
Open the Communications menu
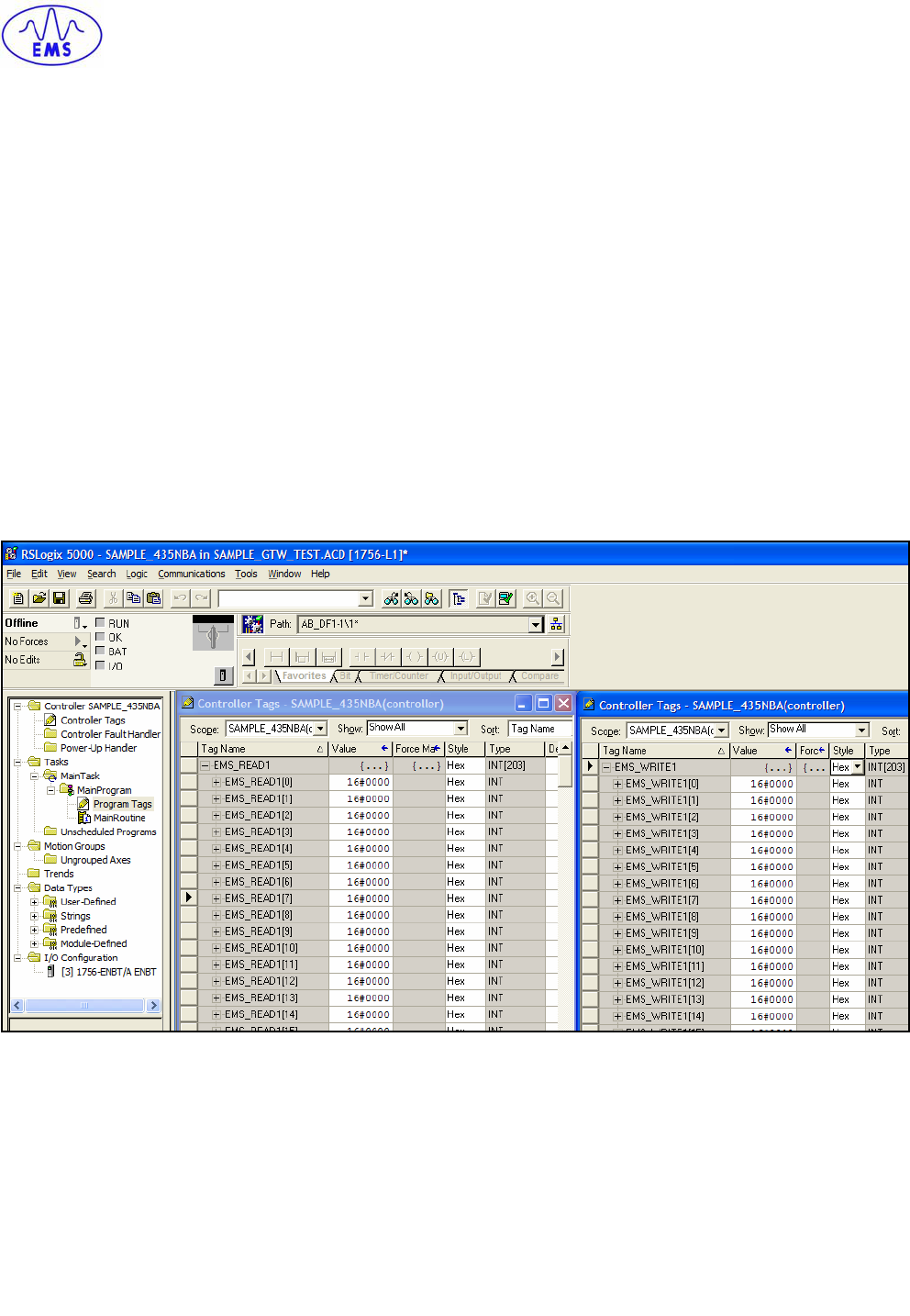pos(192,574)
